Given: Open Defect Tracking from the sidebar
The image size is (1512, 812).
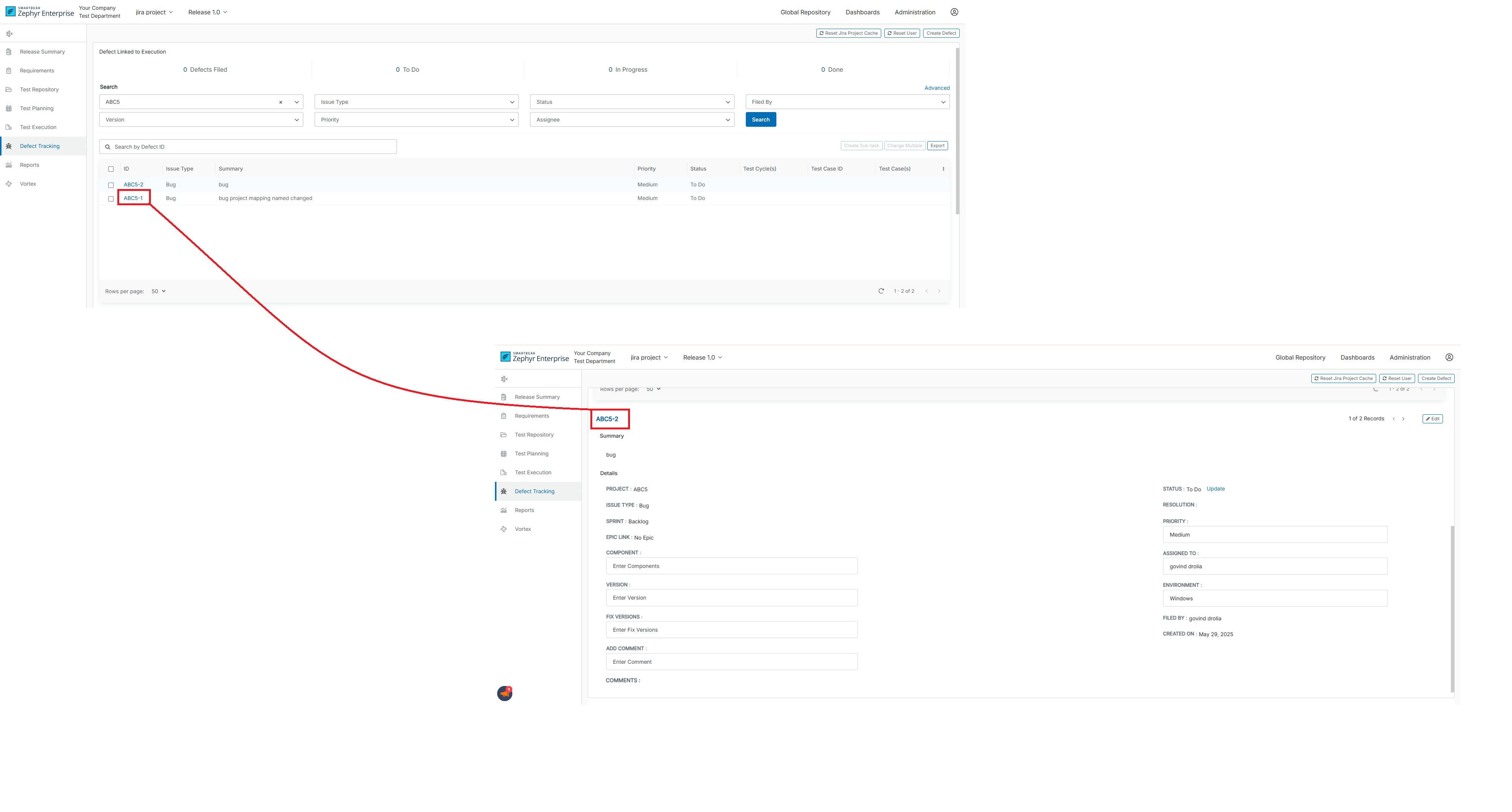Looking at the screenshot, I should click(x=39, y=146).
